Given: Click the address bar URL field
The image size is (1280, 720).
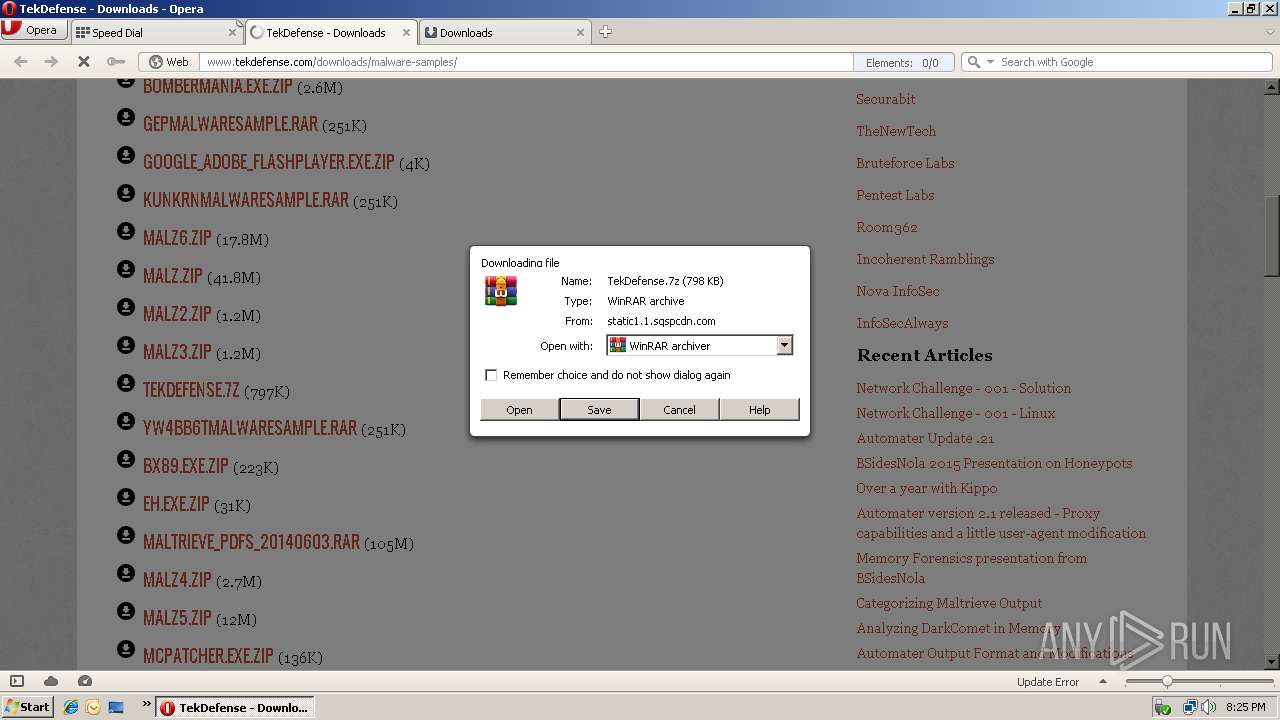Looking at the screenshot, I should (527, 62).
